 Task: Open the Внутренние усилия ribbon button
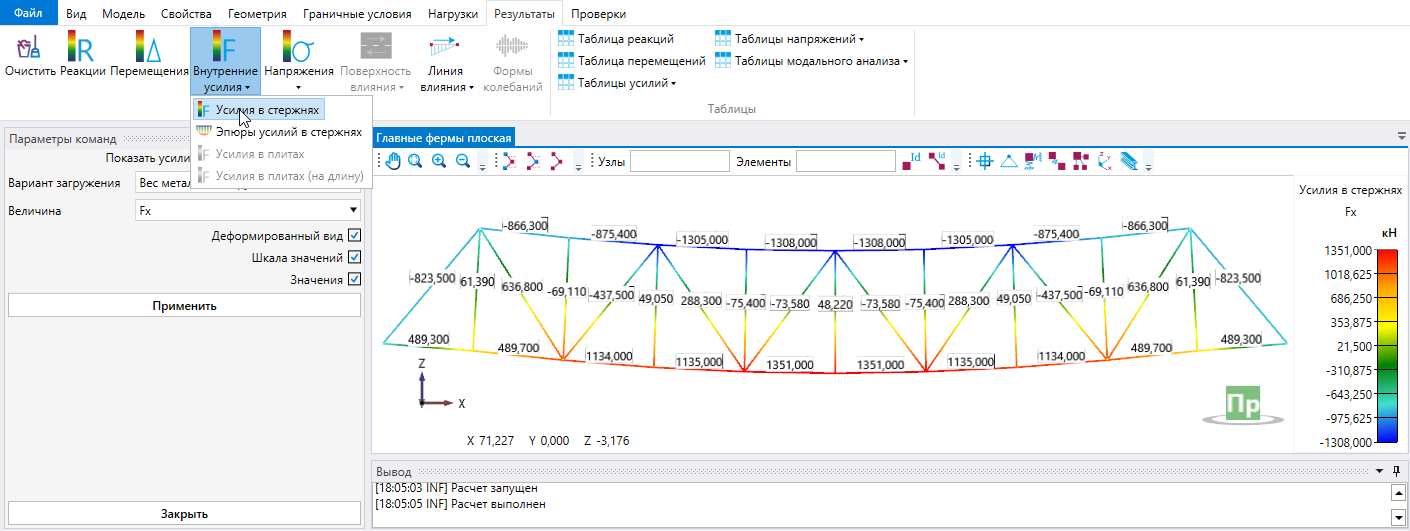click(225, 62)
